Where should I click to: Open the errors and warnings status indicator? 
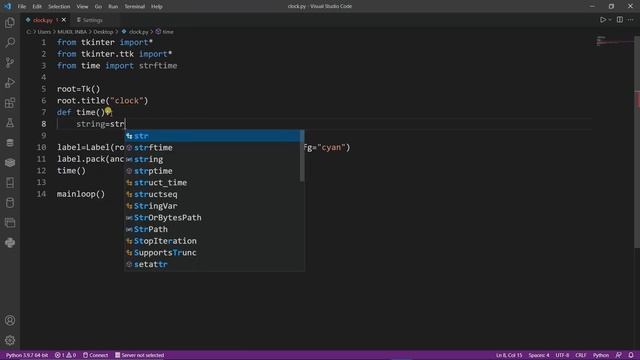[66, 355]
